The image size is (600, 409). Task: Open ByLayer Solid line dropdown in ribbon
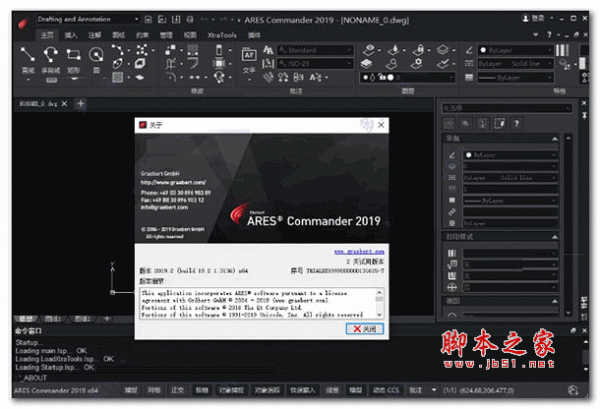515,64
